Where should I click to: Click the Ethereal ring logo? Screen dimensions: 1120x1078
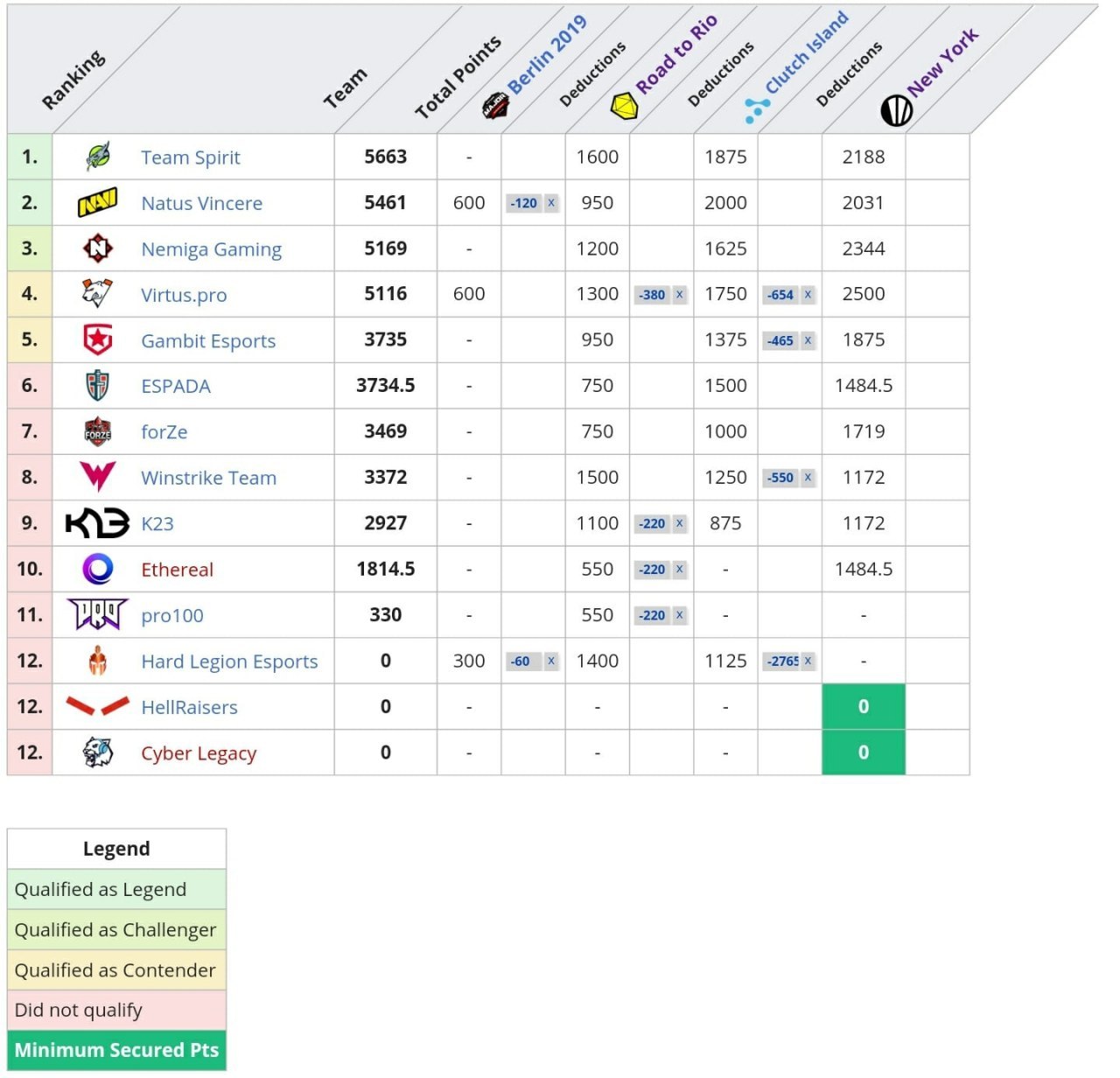[x=98, y=569]
